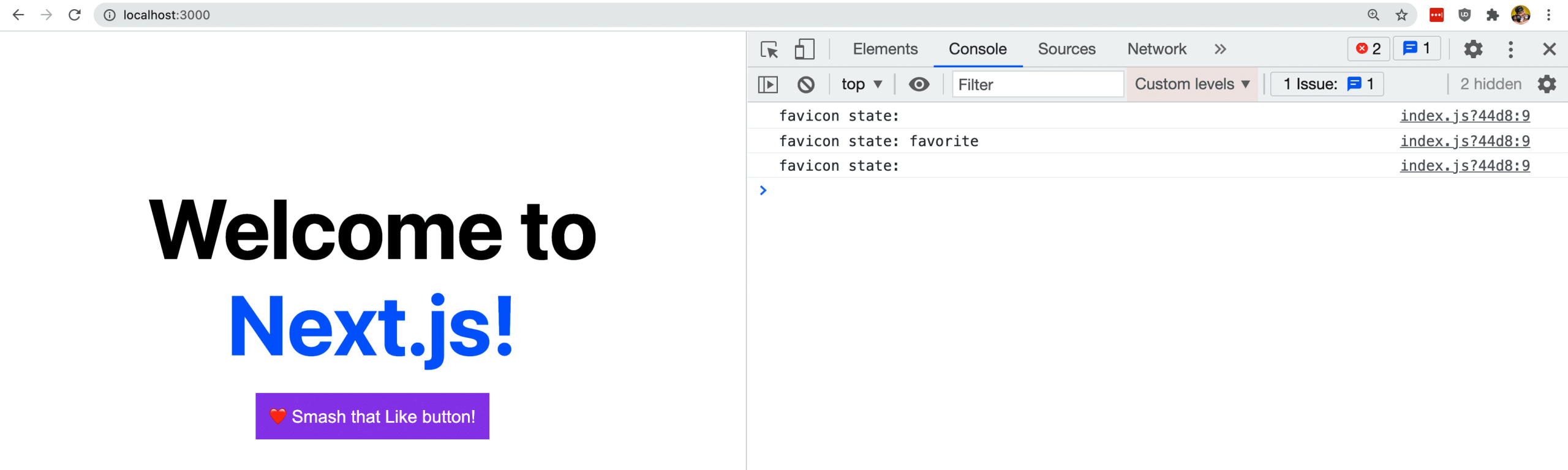Toggle the device toolbar

click(804, 49)
